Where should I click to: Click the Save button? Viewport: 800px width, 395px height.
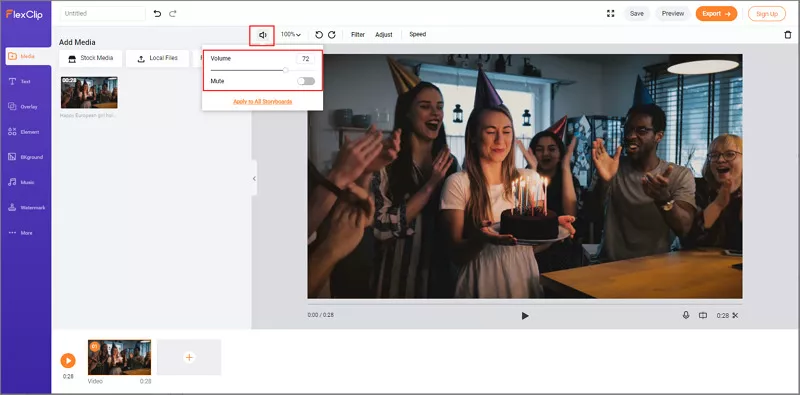pos(637,14)
